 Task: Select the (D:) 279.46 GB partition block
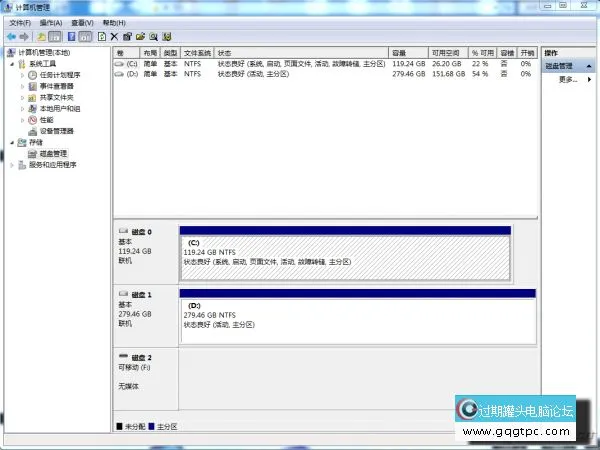point(358,317)
